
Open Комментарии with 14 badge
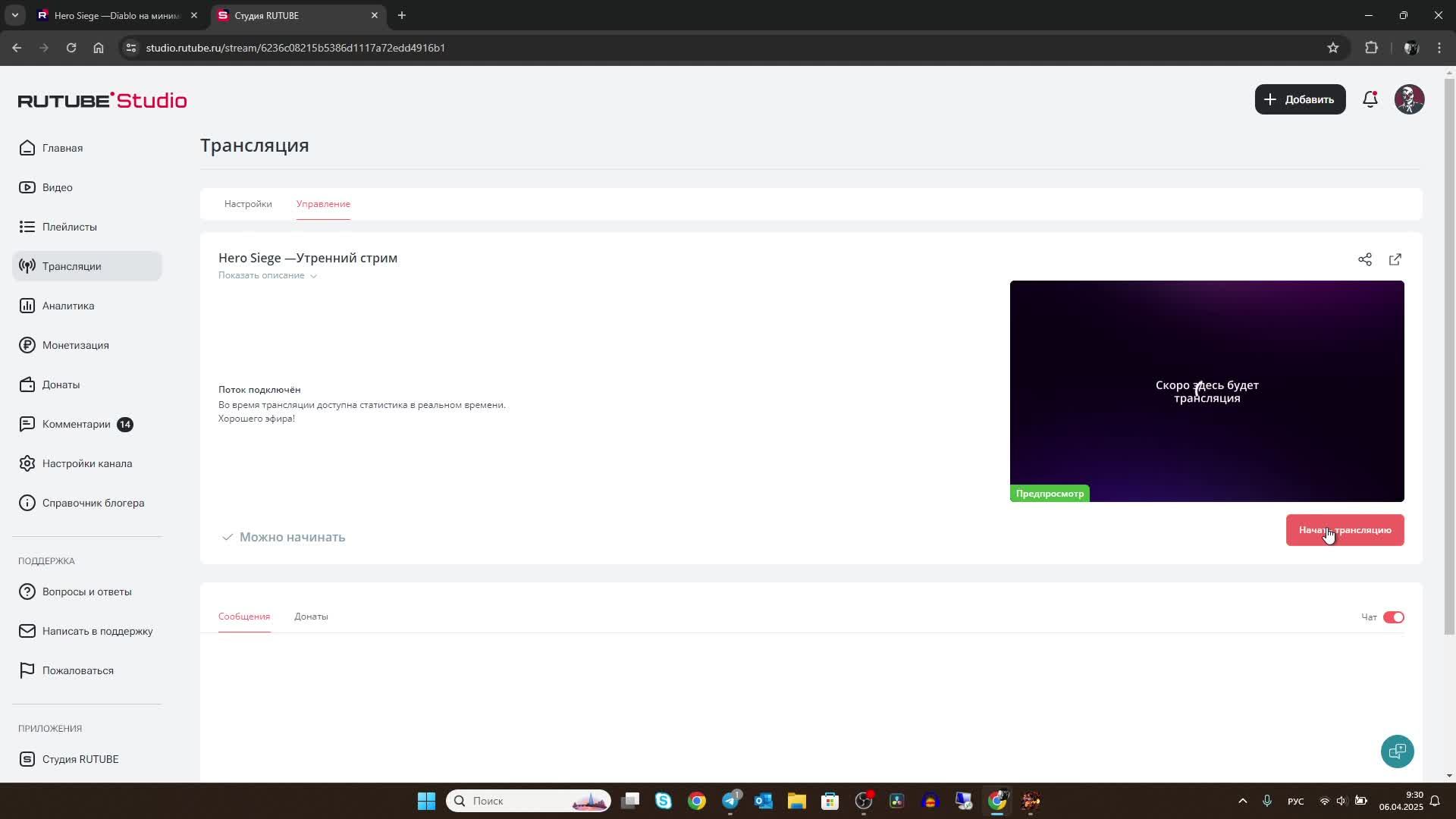coord(77,424)
